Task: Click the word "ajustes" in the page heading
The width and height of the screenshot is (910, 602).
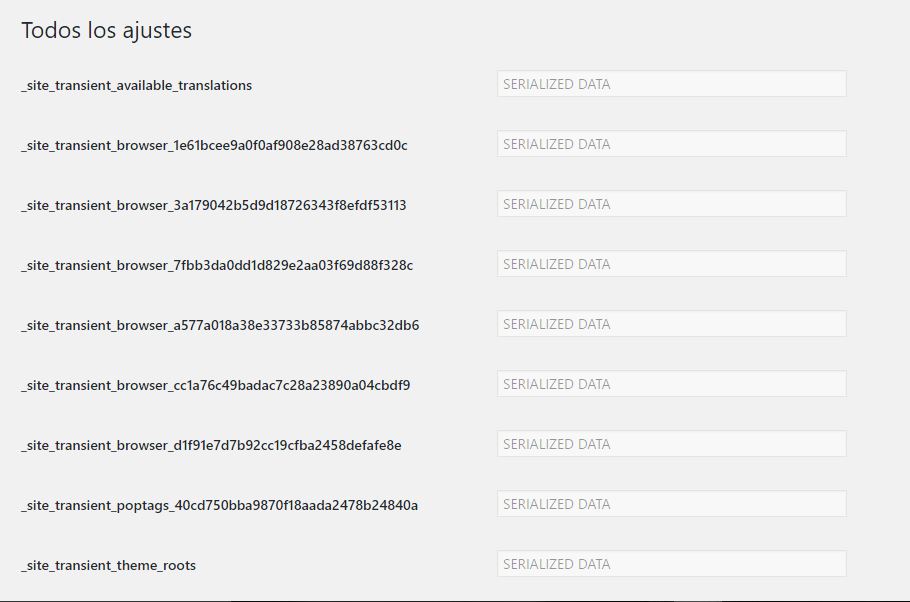Action: click(x=155, y=32)
